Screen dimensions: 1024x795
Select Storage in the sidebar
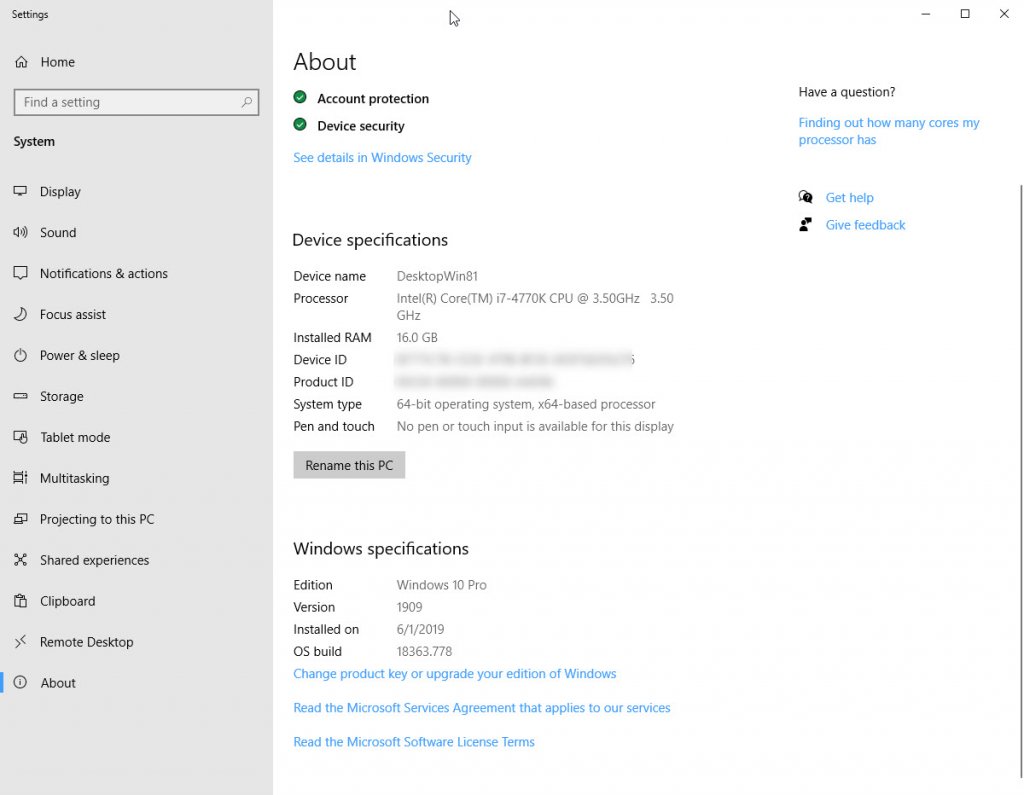(136, 396)
